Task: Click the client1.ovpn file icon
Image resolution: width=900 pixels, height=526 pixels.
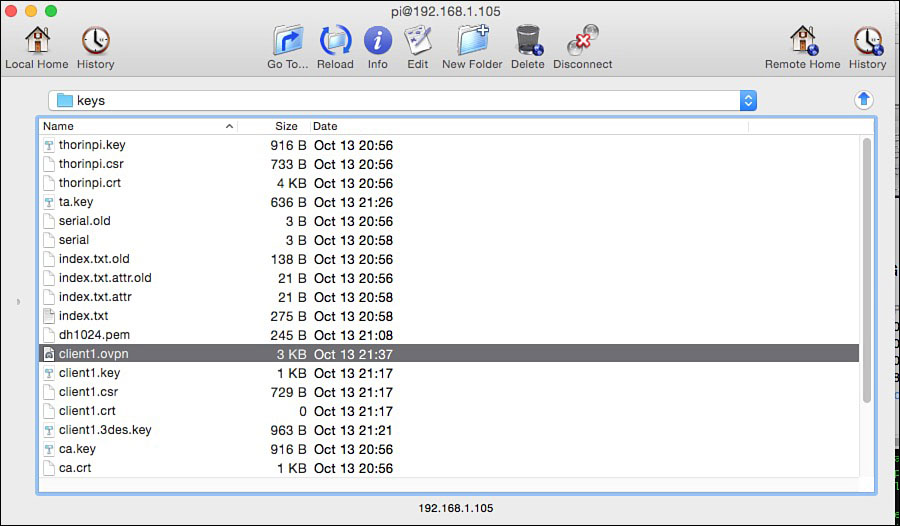Action: point(49,354)
